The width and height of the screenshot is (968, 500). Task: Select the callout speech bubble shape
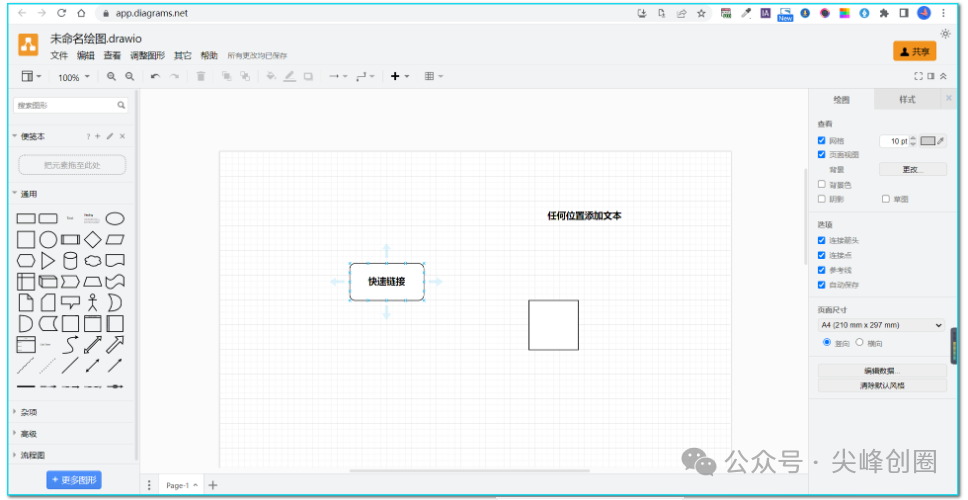coord(70,302)
